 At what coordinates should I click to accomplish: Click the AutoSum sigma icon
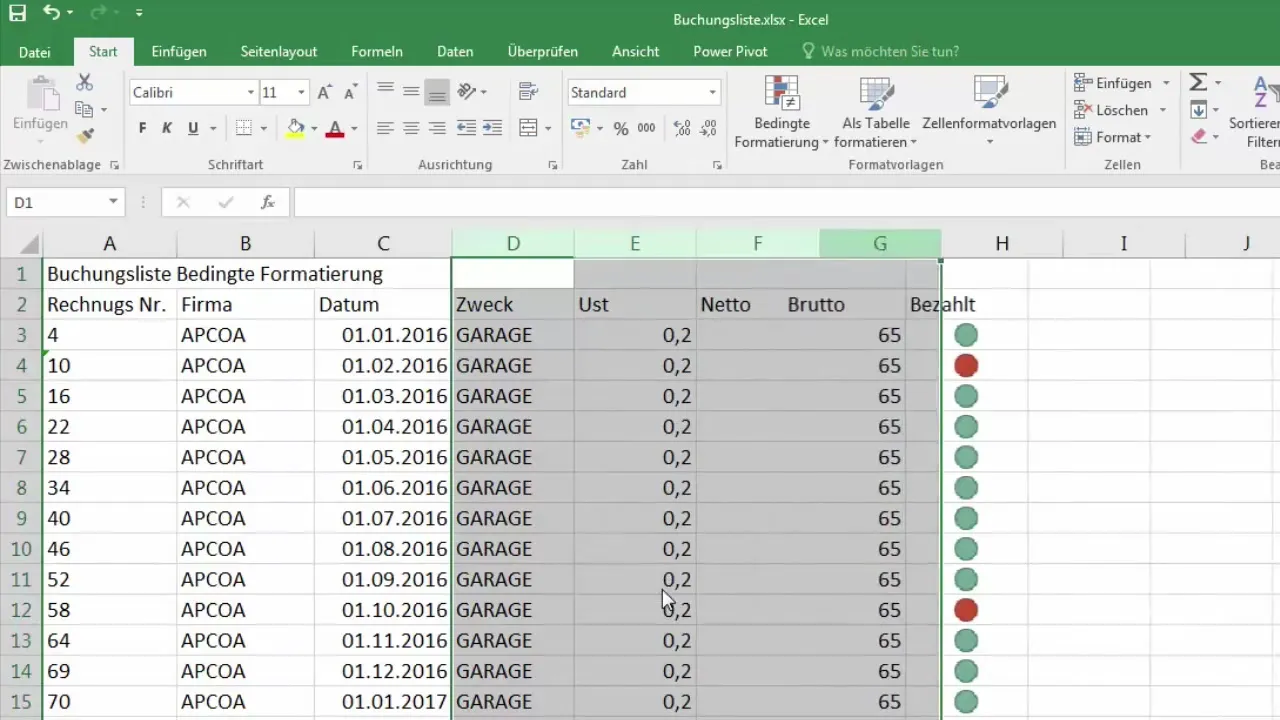click(x=1198, y=83)
